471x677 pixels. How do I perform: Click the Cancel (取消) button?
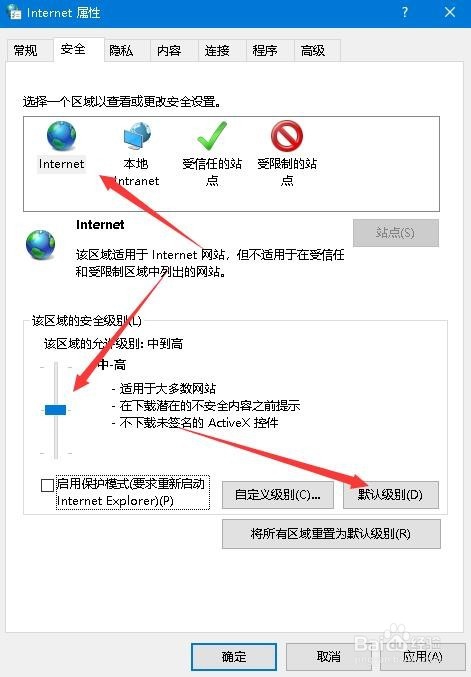coord(329,657)
